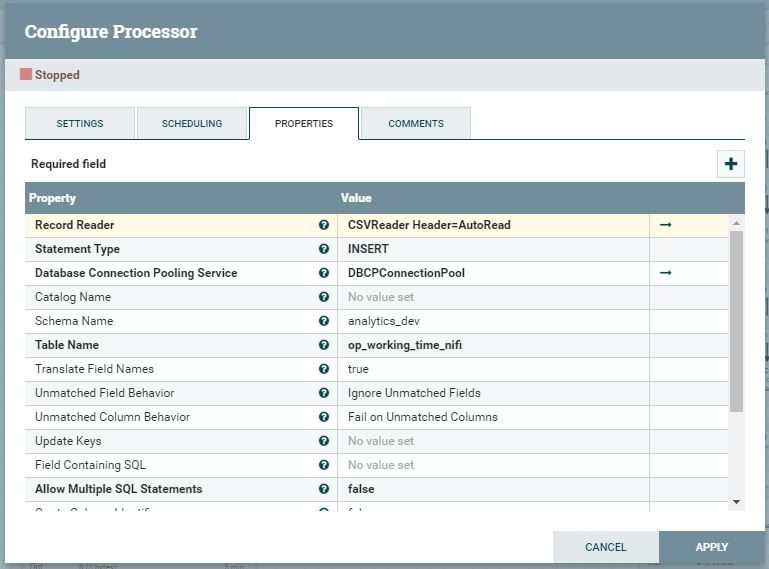Viewport: 769px width, 569px height.
Task: Click the Cancel button
Action: pos(606,547)
